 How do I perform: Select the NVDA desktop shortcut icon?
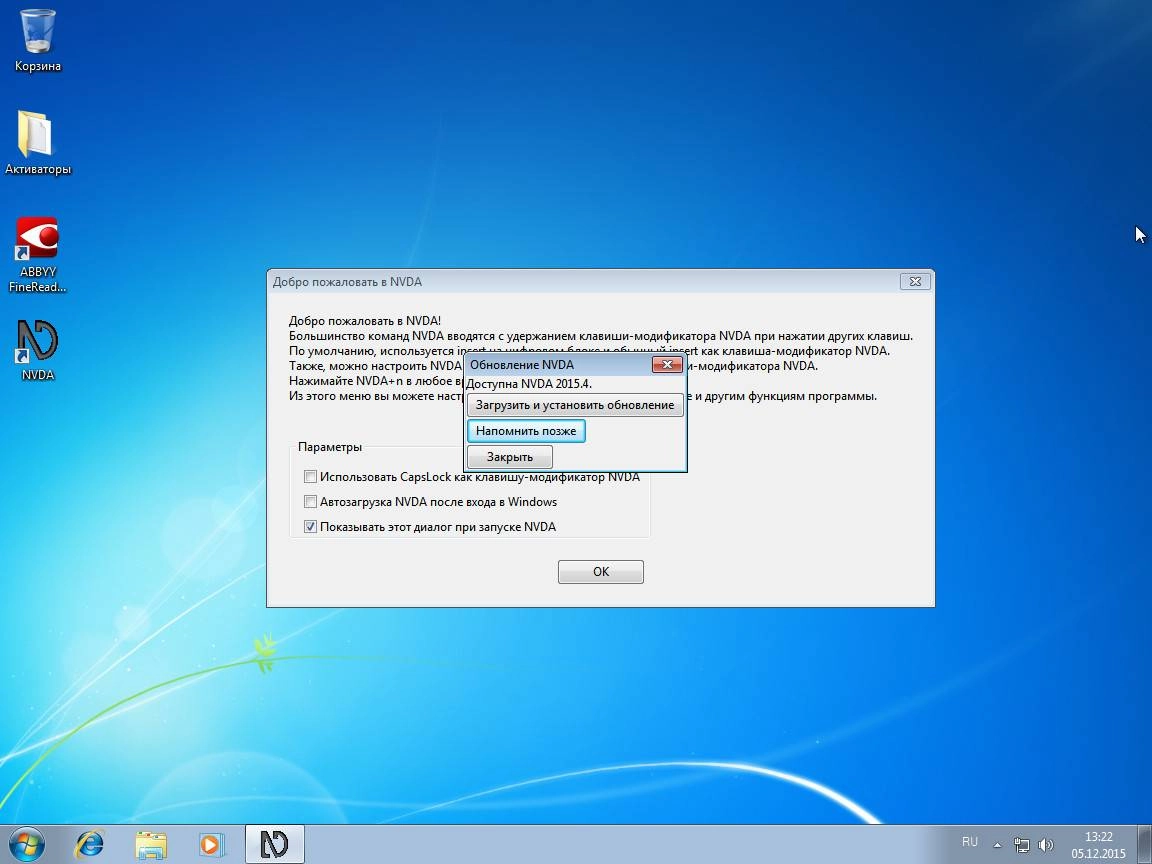(37, 350)
